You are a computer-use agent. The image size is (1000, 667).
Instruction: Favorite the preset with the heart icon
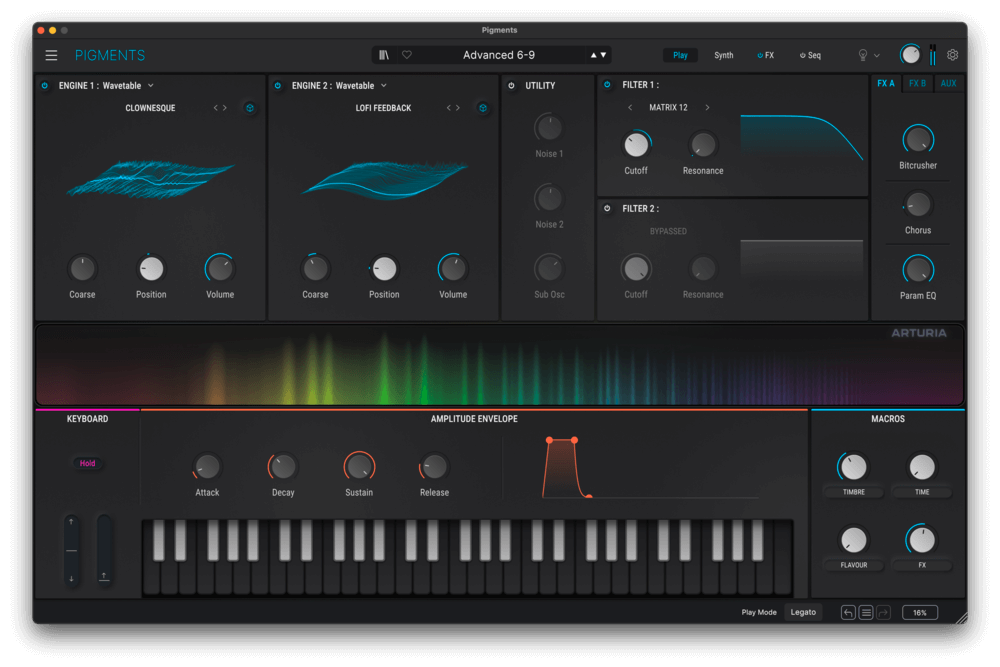click(406, 56)
